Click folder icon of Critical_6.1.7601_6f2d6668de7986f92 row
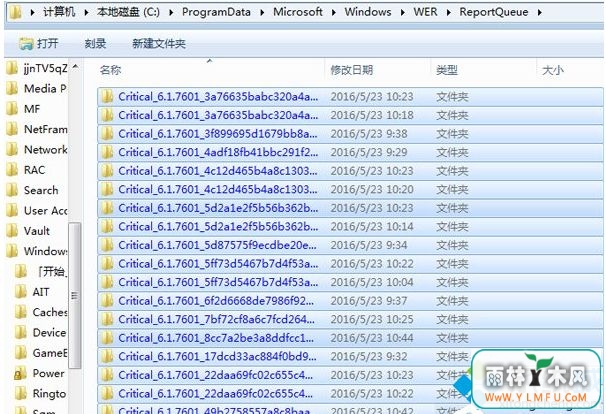606x414 pixels. pos(107,301)
